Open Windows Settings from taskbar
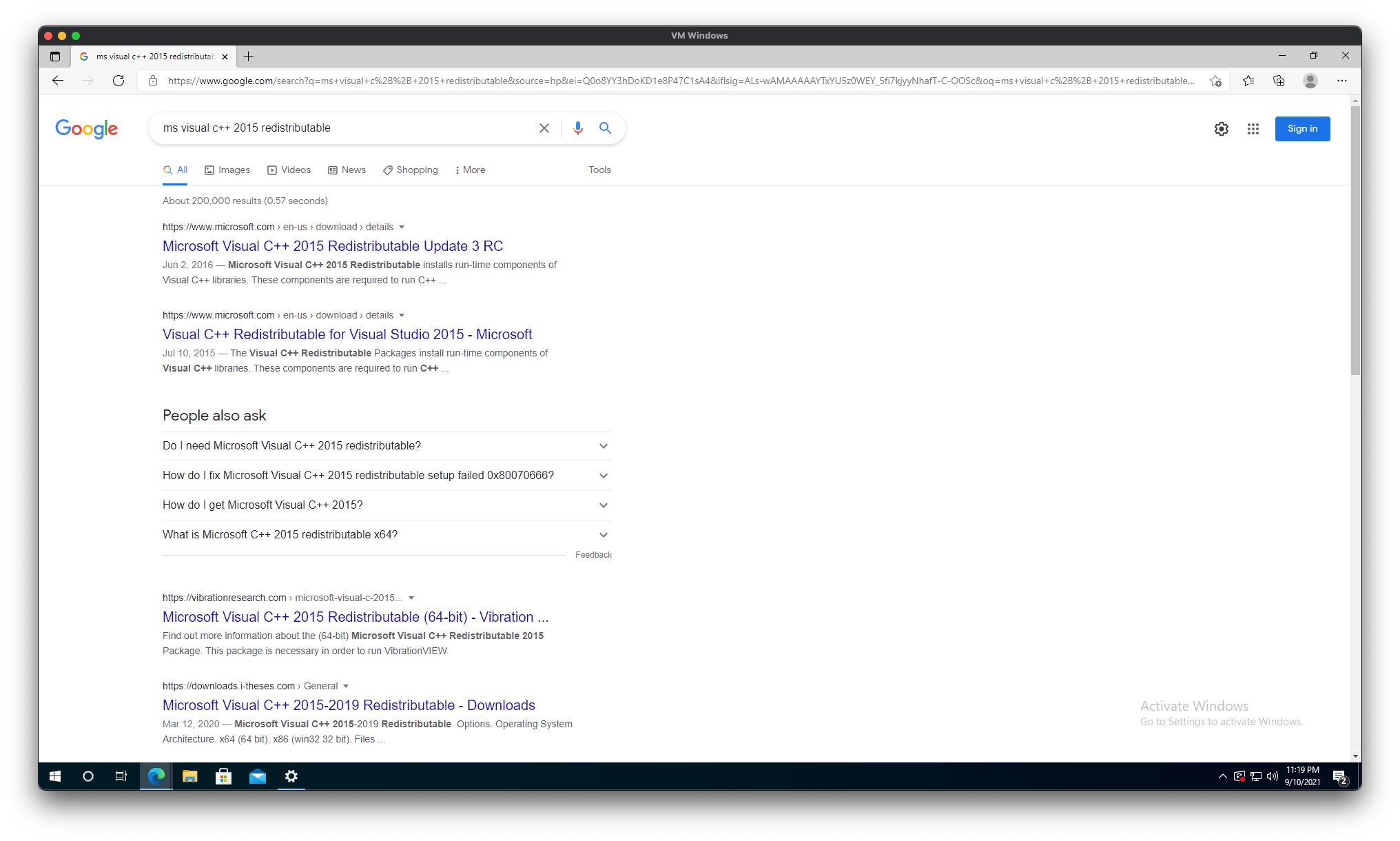 (x=291, y=776)
